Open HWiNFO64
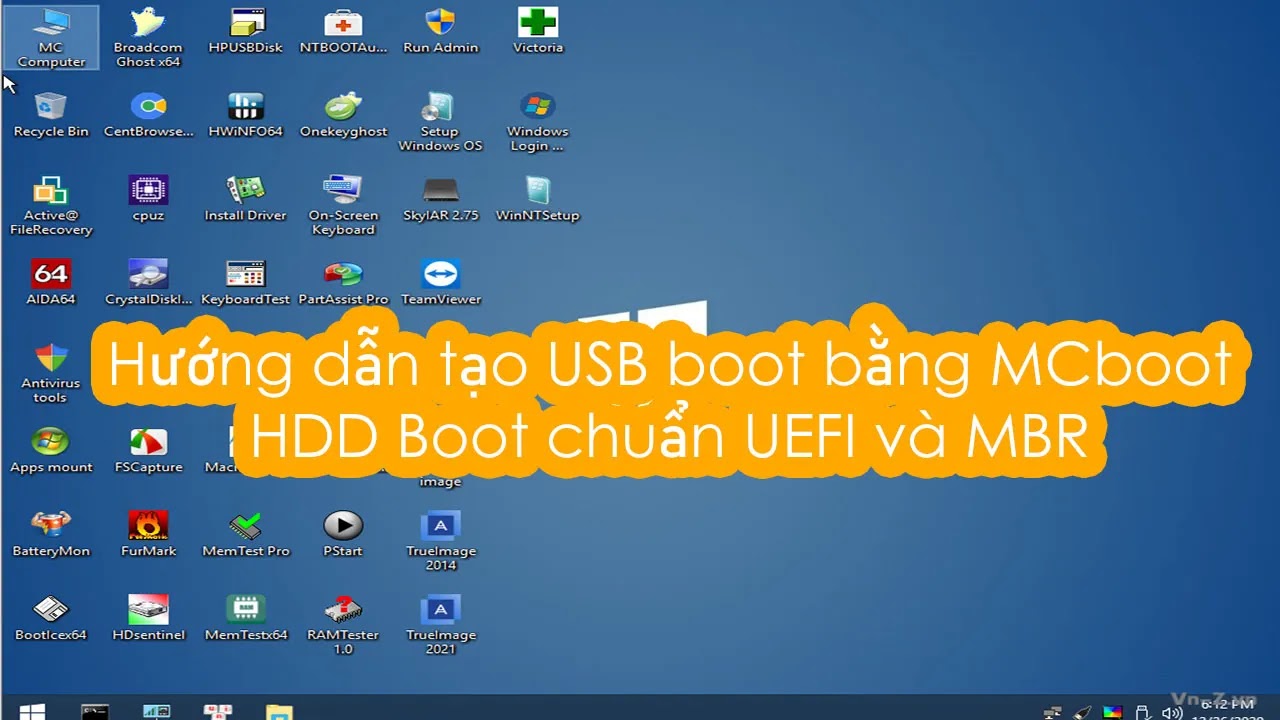This screenshot has width=1280, height=720. [246, 114]
